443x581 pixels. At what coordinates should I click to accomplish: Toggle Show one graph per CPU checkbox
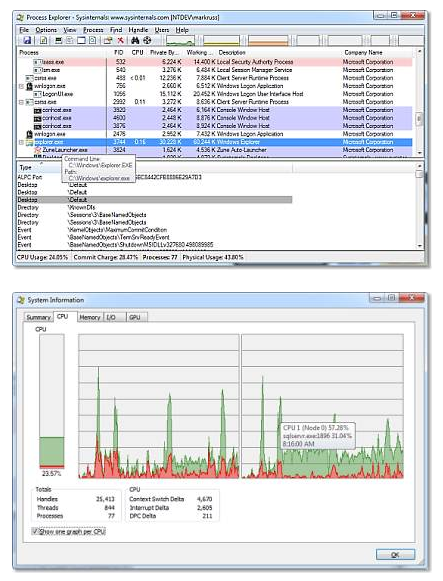(35, 531)
